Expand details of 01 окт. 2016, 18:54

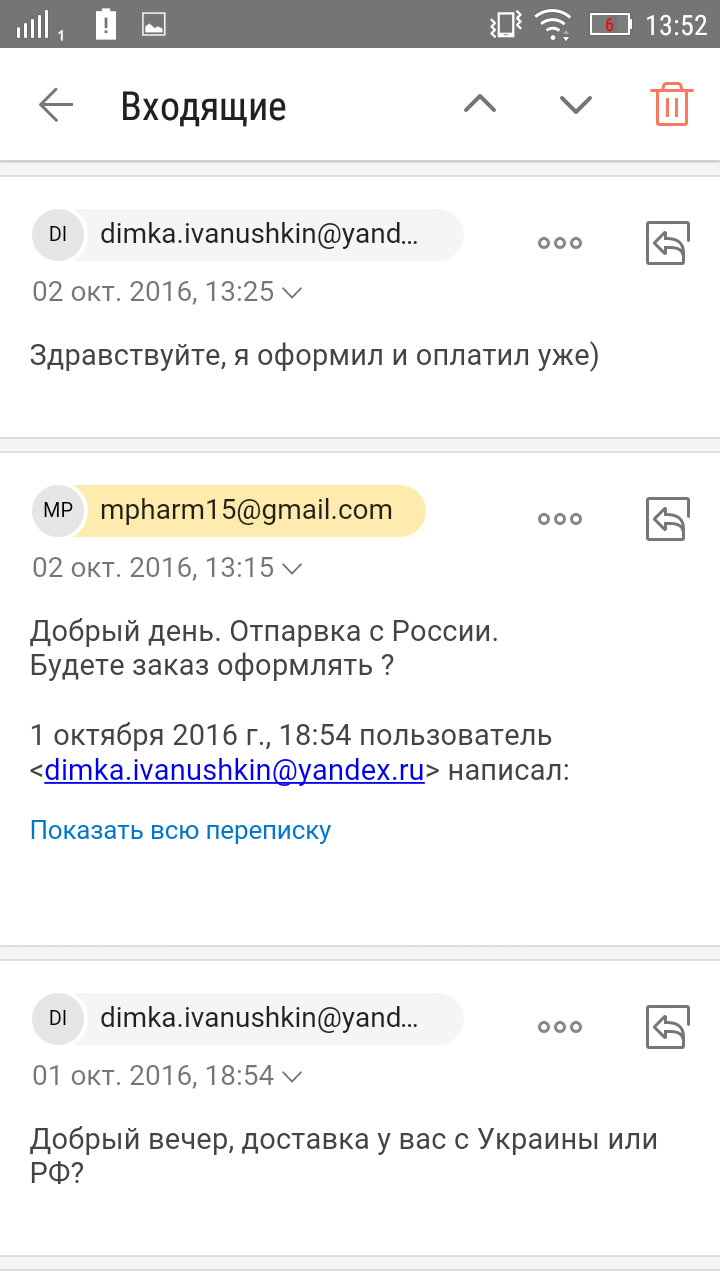(x=168, y=1075)
